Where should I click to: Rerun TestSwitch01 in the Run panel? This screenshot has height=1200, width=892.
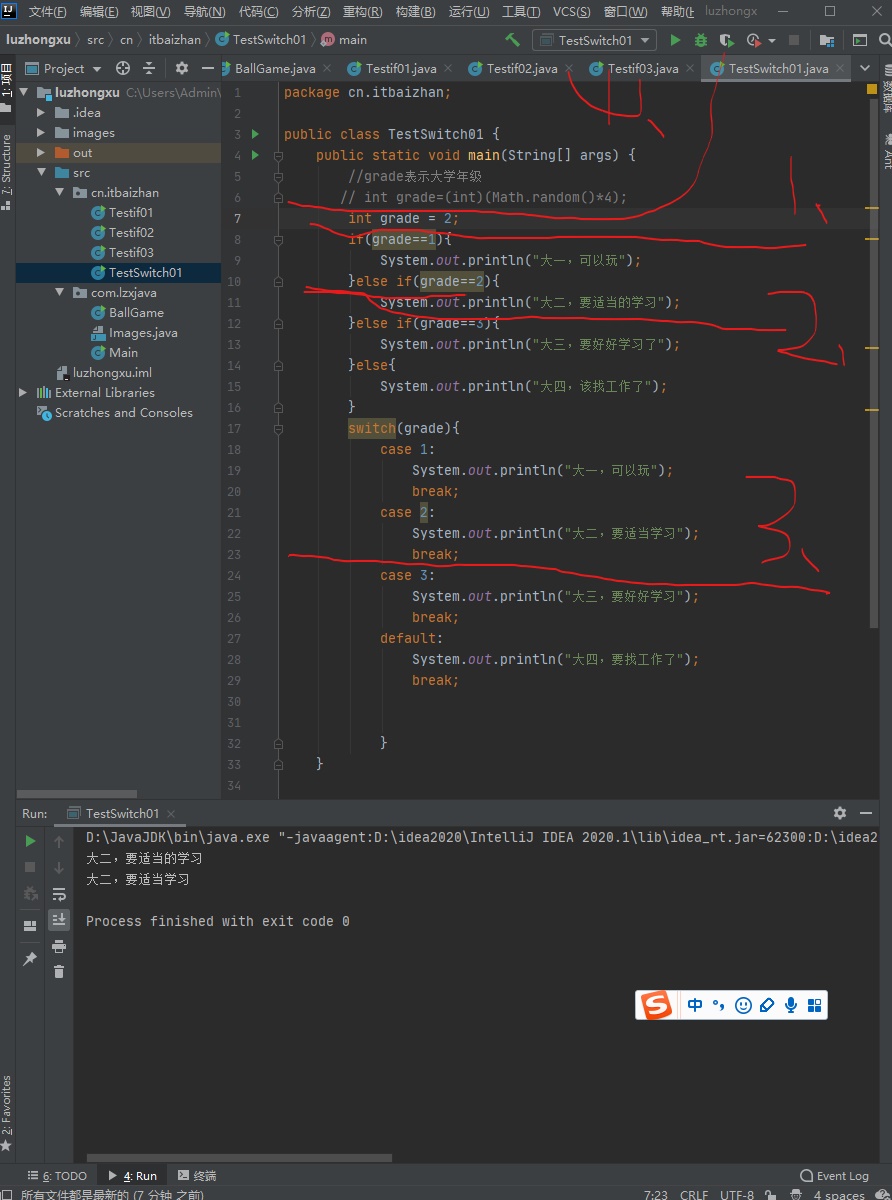click(30, 841)
